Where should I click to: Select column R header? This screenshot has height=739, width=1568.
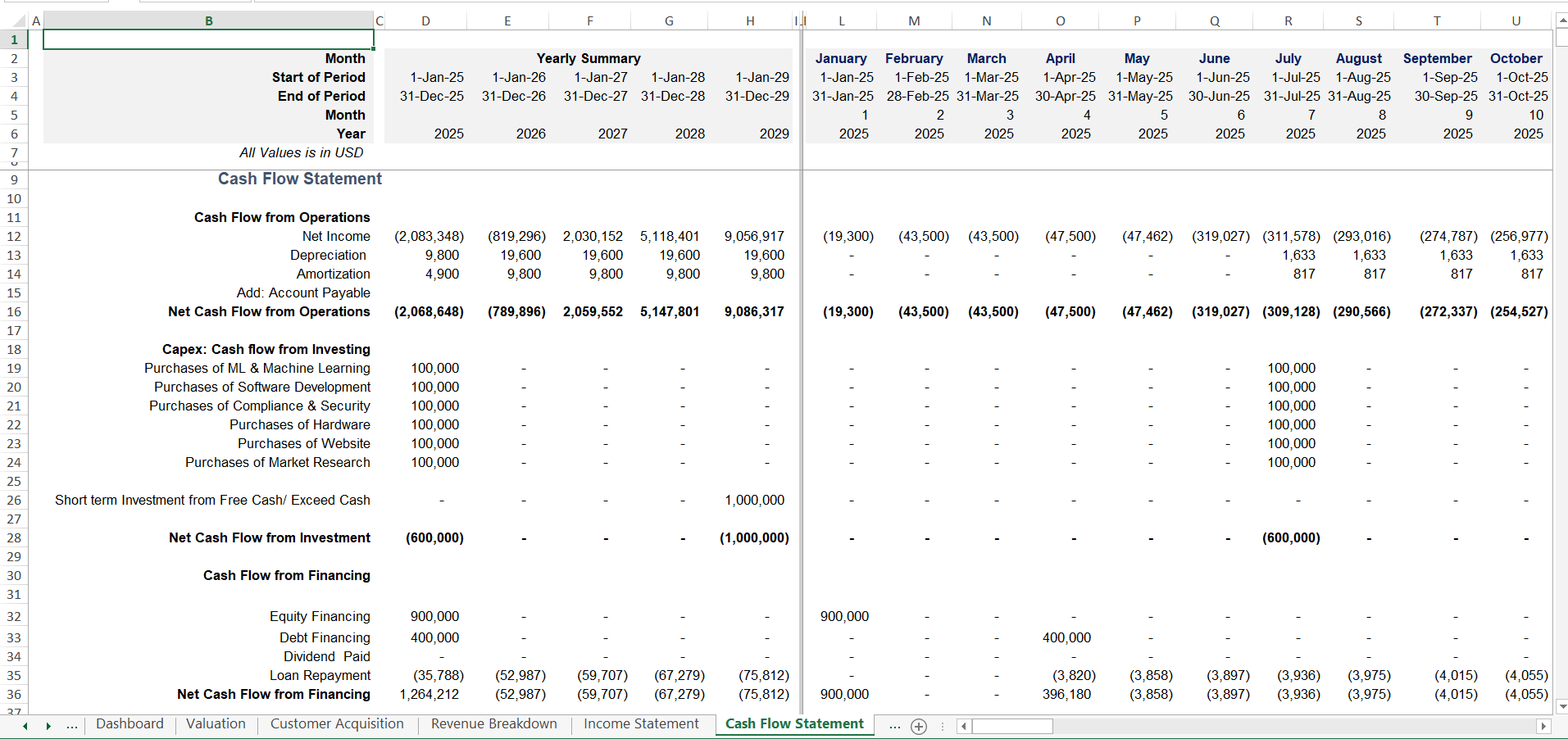coord(1288,21)
